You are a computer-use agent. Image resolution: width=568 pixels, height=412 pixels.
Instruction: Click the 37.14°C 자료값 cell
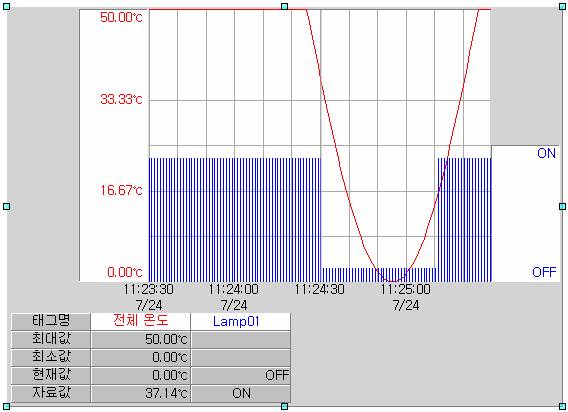[141, 394]
